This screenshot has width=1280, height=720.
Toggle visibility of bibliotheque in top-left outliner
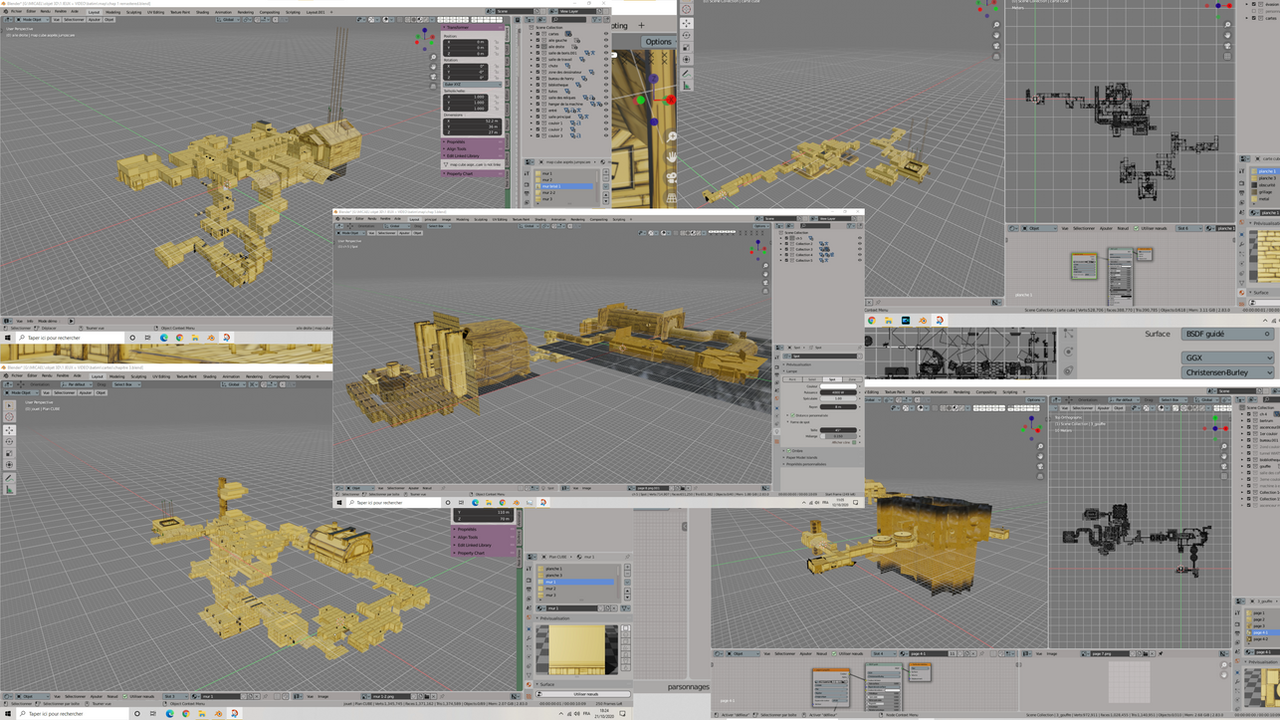(606, 85)
